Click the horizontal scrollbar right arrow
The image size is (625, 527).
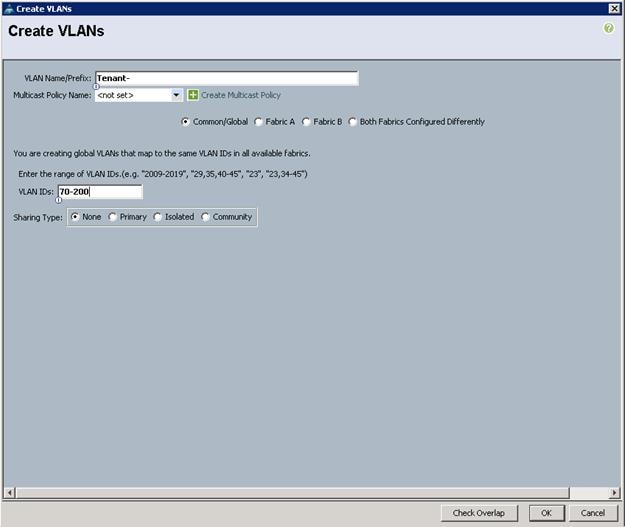(x=614, y=493)
